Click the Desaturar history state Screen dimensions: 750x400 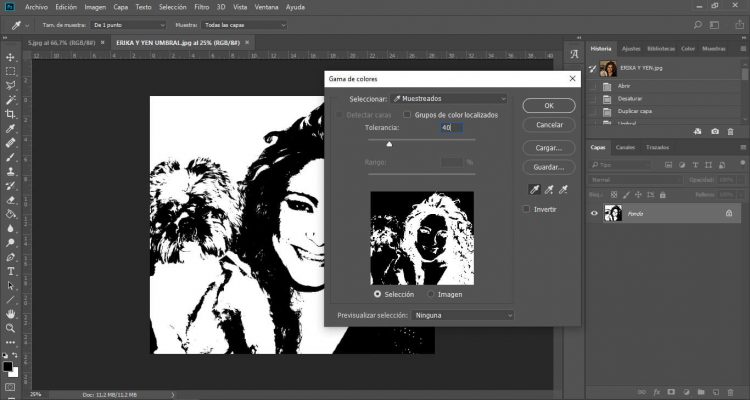(x=629, y=99)
